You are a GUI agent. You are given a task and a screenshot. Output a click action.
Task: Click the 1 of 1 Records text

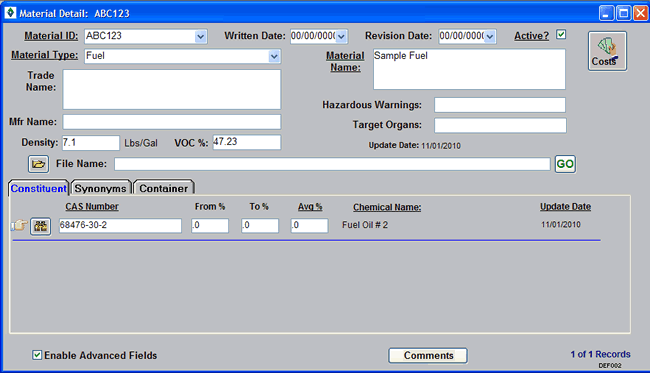(x=600, y=354)
